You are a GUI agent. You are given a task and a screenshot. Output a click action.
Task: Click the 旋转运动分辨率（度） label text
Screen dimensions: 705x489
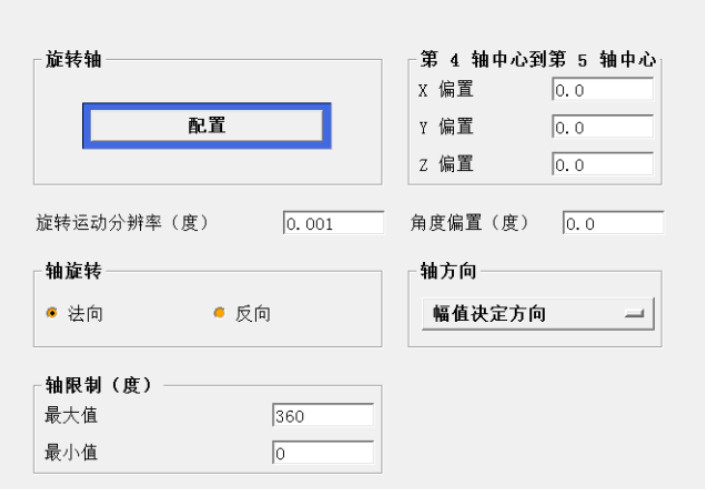[x=122, y=223]
